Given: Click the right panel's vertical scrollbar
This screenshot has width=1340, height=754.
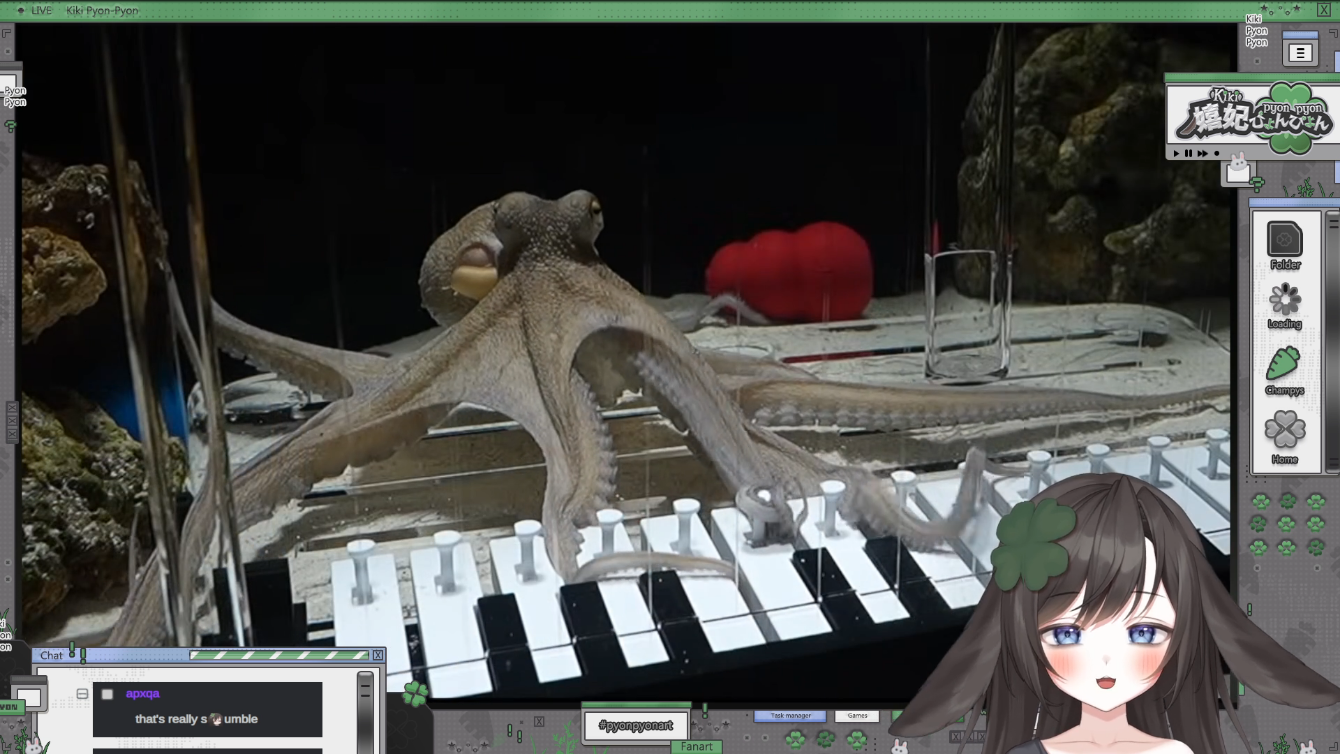Looking at the screenshot, I should point(1332,340).
